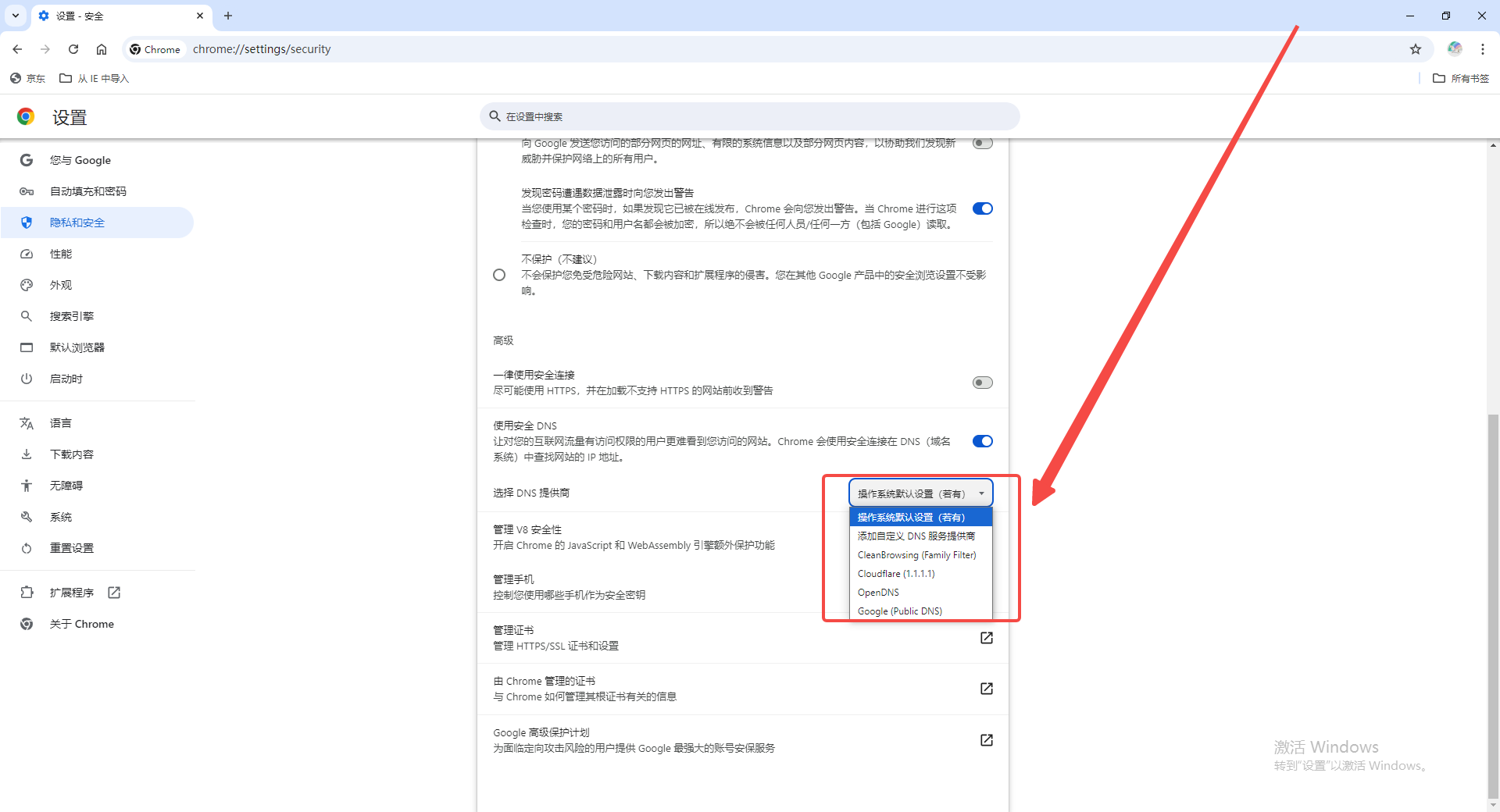Open 默认浏览器 settings section
Screen dimensions: 1500x812
[x=98, y=347]
